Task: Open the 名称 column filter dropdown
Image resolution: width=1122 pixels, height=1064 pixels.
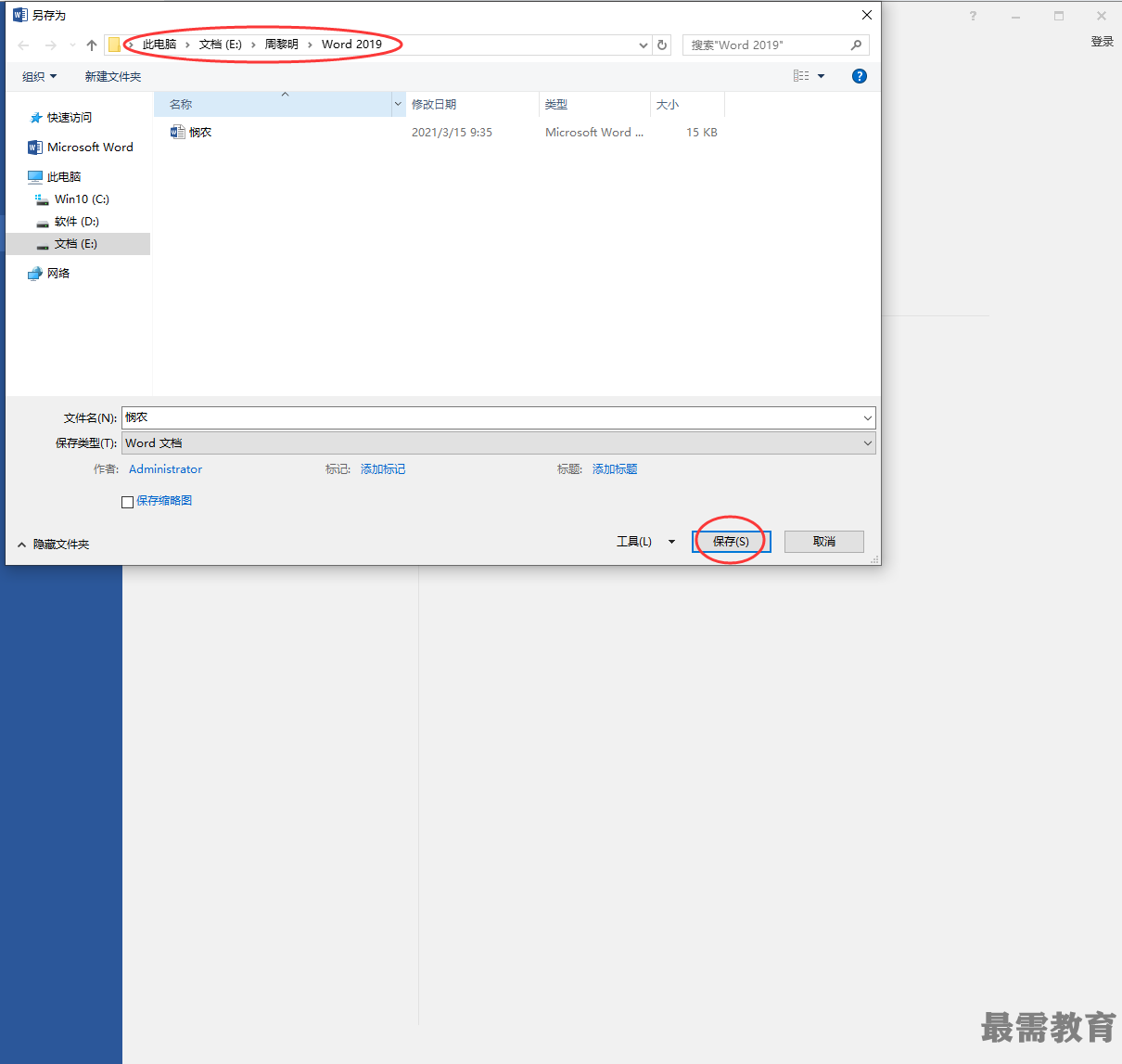Action: [x=399, y=105]
